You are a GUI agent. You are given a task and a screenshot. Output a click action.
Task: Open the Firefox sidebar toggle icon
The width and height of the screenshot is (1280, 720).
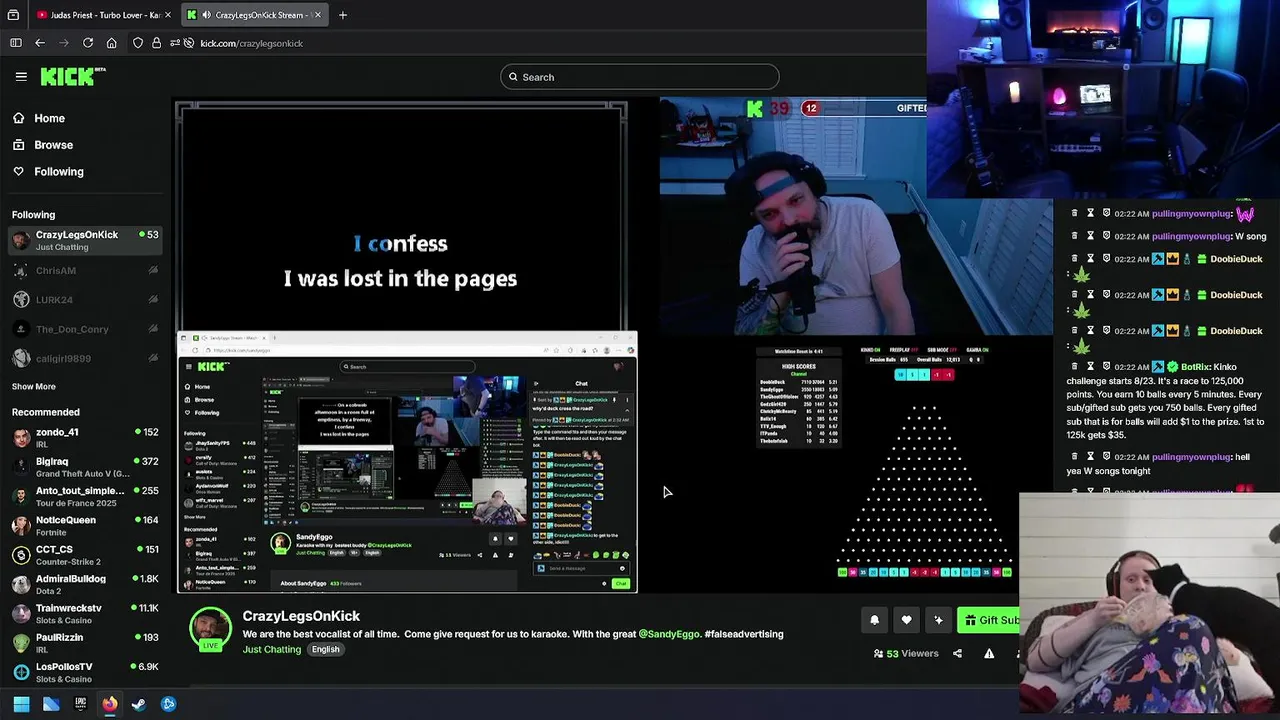click(x=16, y=43)
